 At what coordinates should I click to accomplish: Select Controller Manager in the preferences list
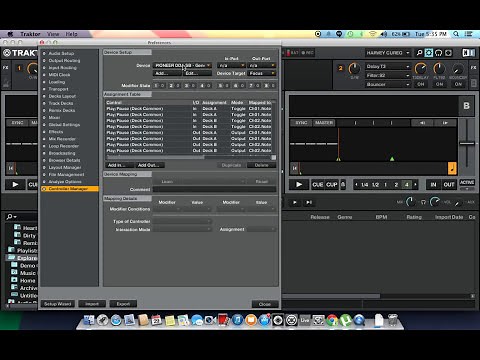[70, 189]
